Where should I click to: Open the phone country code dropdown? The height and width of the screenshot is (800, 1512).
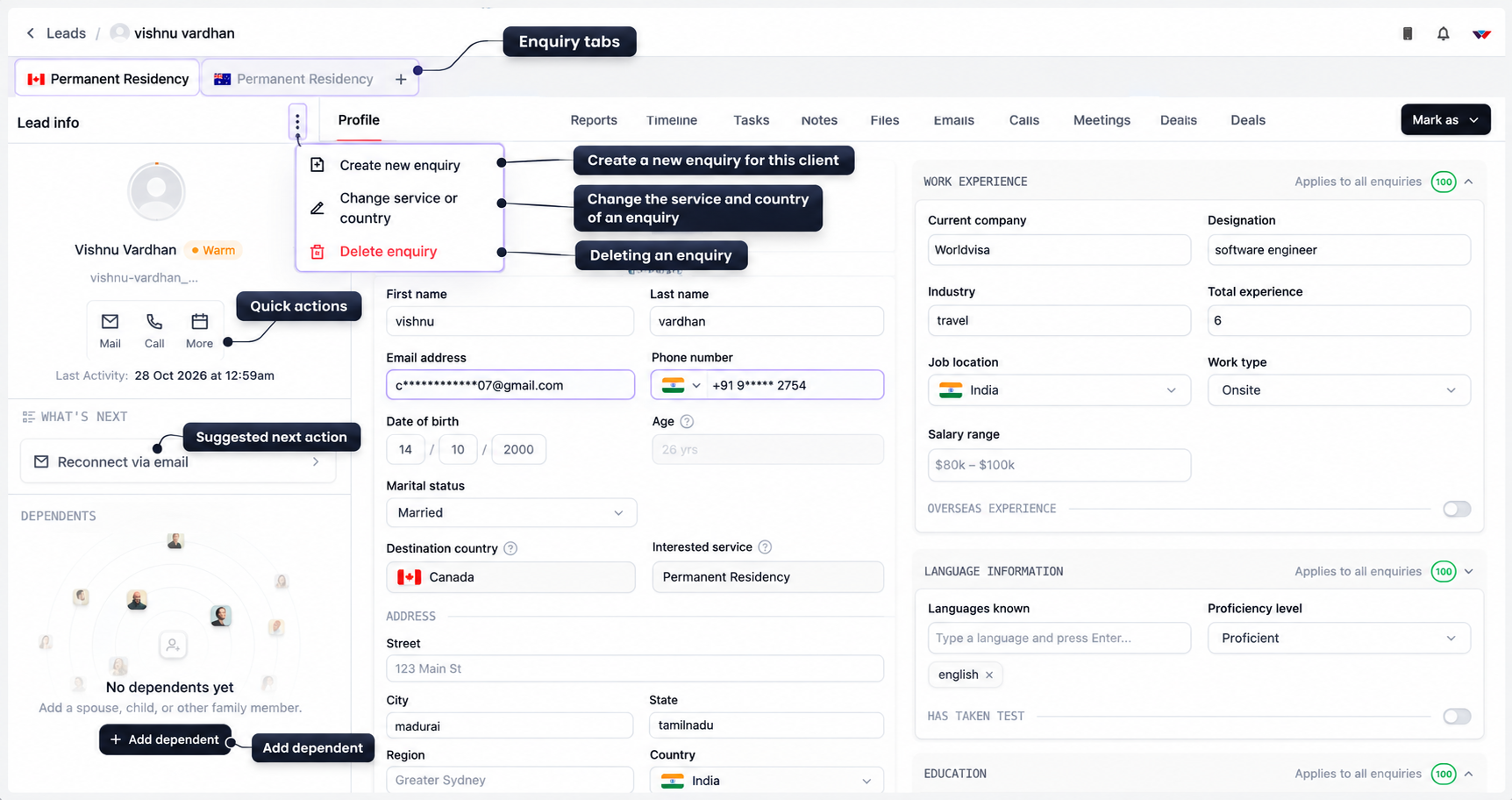[681, 385]
